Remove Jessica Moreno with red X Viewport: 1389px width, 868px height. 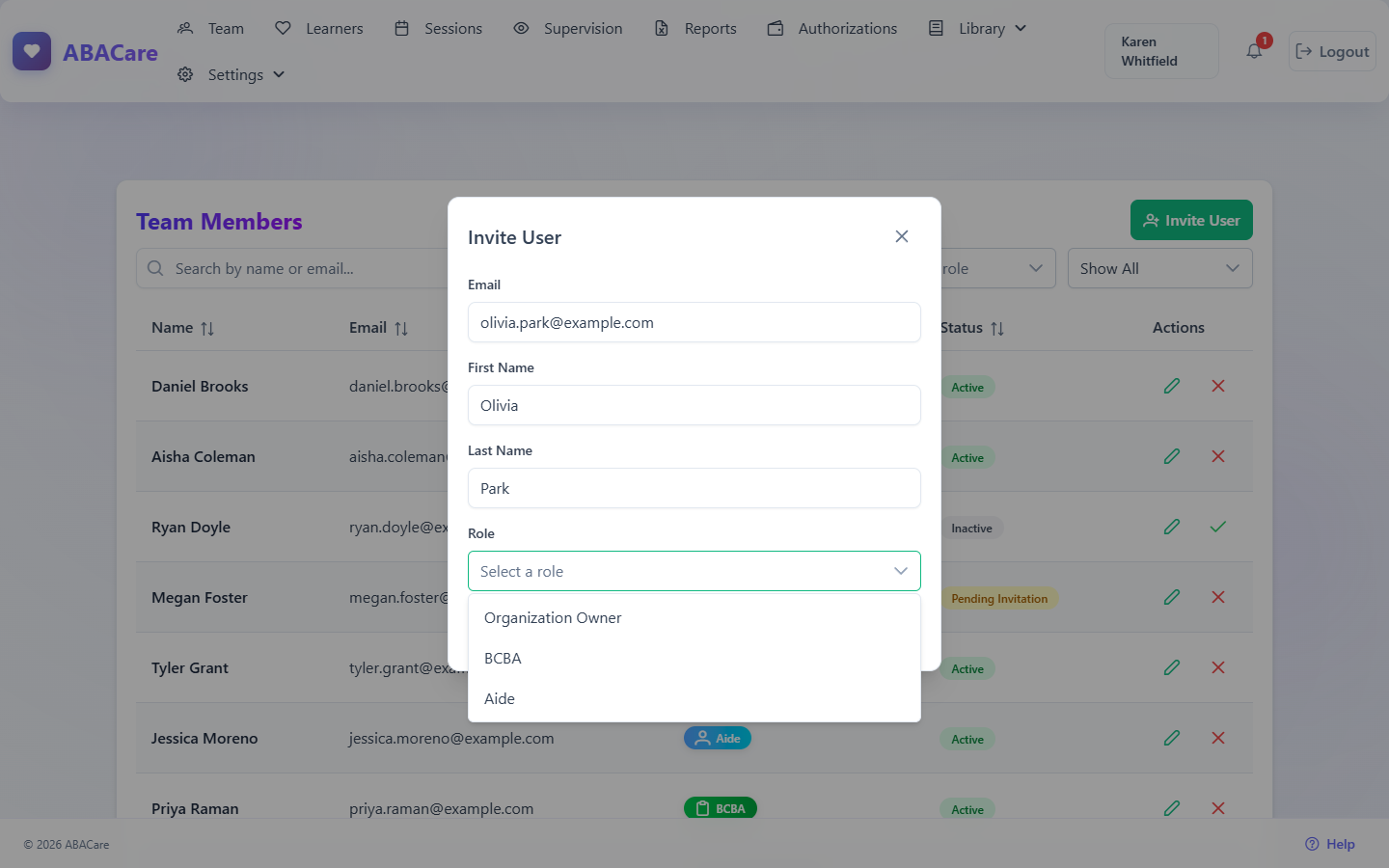pyautogui.click(x=1218, y=738)
